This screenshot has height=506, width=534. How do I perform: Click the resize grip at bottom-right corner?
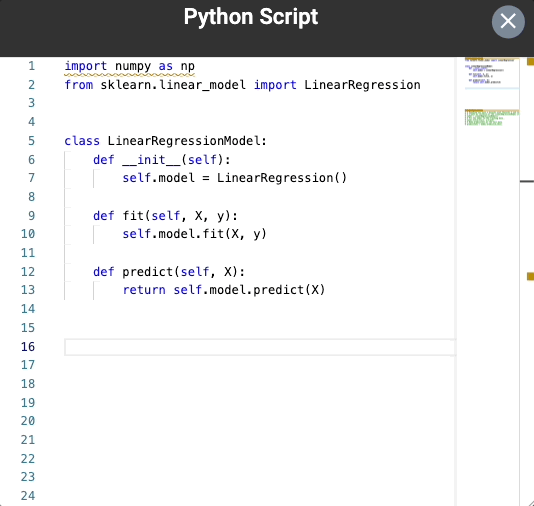click(530, 502)
